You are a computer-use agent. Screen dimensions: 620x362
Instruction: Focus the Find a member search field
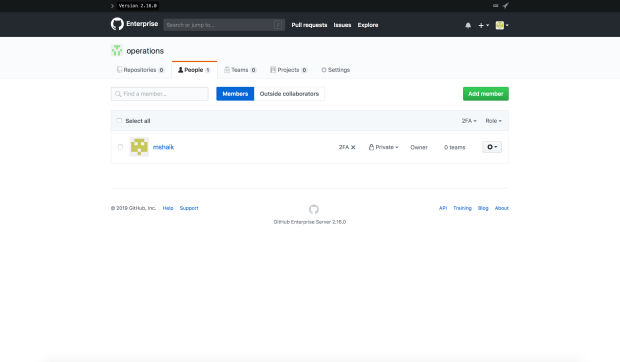160,94
